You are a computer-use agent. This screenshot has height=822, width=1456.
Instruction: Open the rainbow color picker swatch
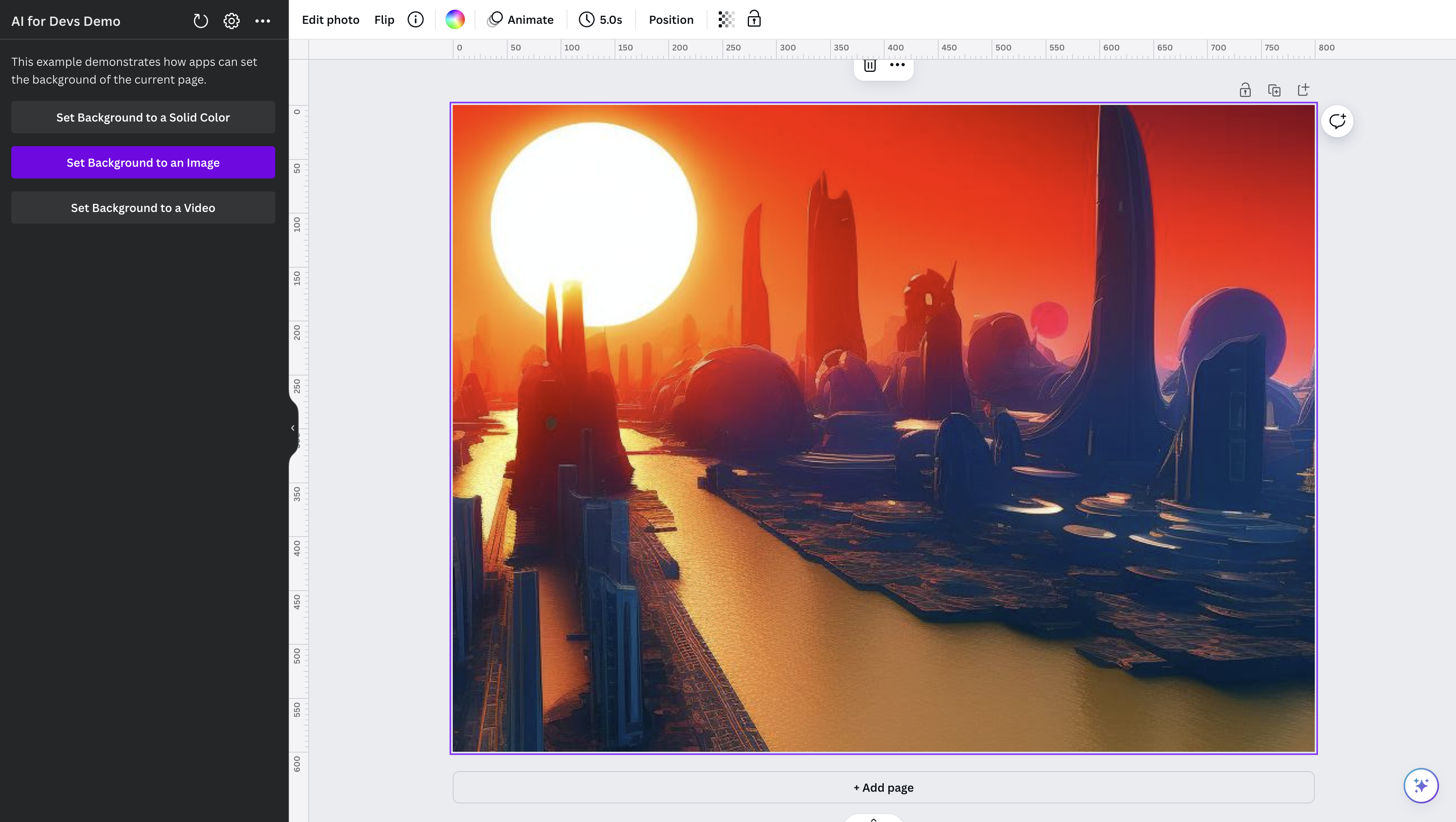[x=454, y=20]
